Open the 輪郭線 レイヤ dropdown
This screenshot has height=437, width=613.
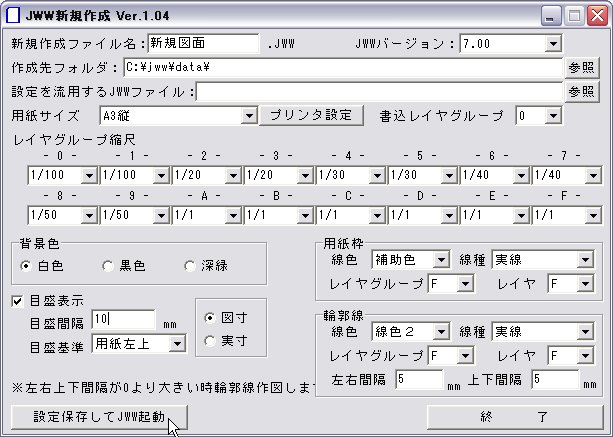(x=585, y=356)
